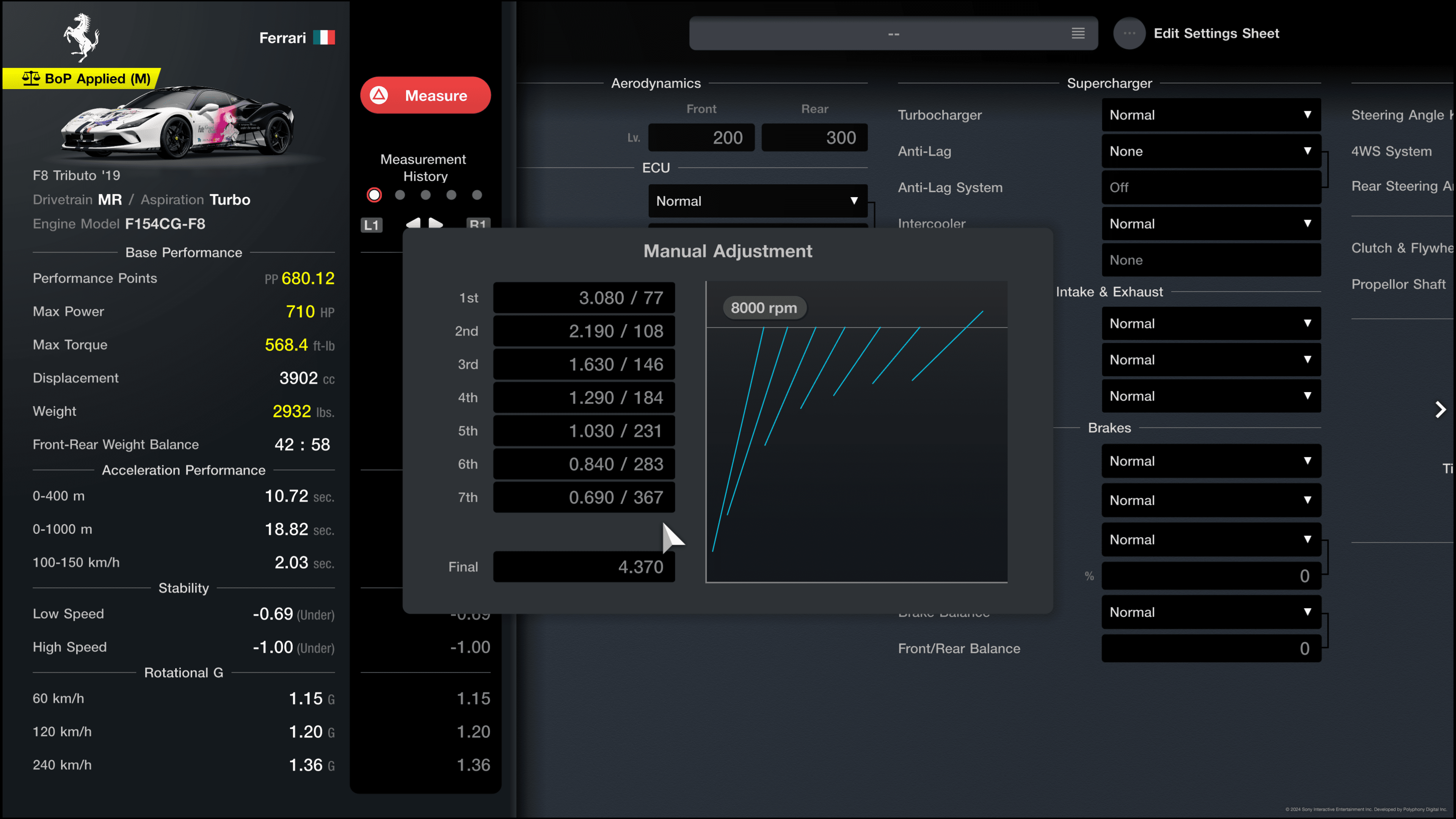Open second Intake & Exhaust Normal dropdown
1456x819 pixels.
click(1211, 359)
